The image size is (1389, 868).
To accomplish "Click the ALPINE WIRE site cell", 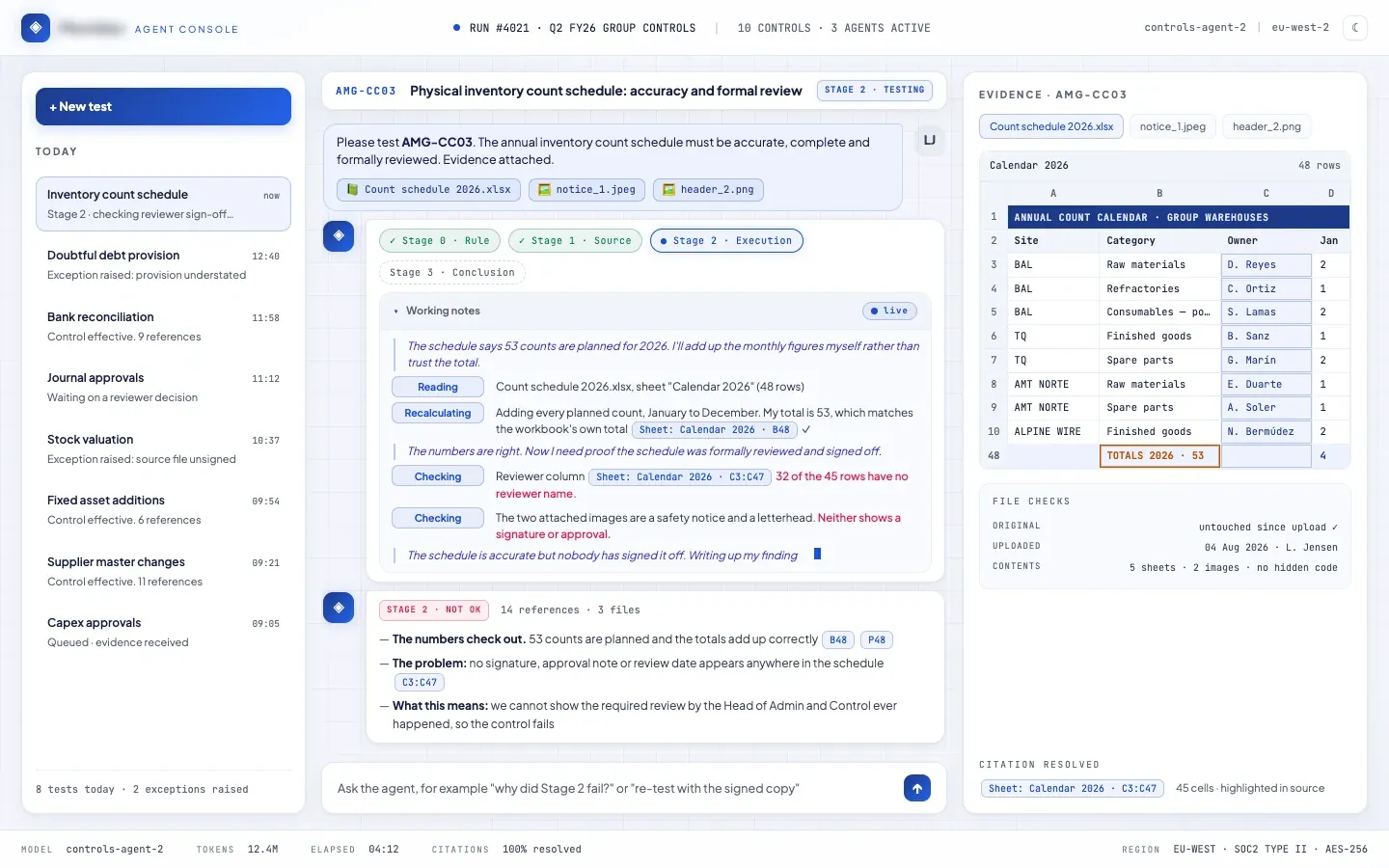I will 1053,431.
